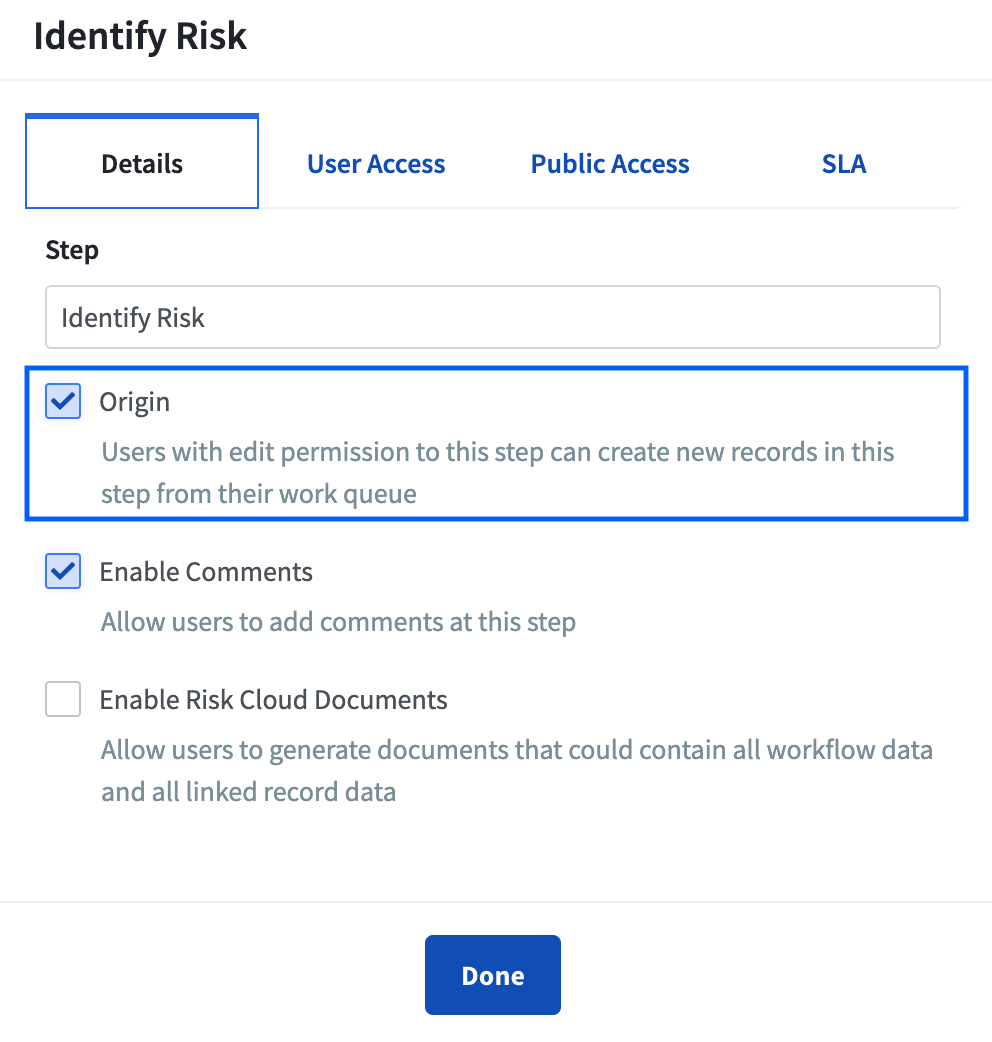The height and width of the screenshot is (1042, 992).
Task: Disable the Enable Comments checkbox
Action: [x=63, y=571]
